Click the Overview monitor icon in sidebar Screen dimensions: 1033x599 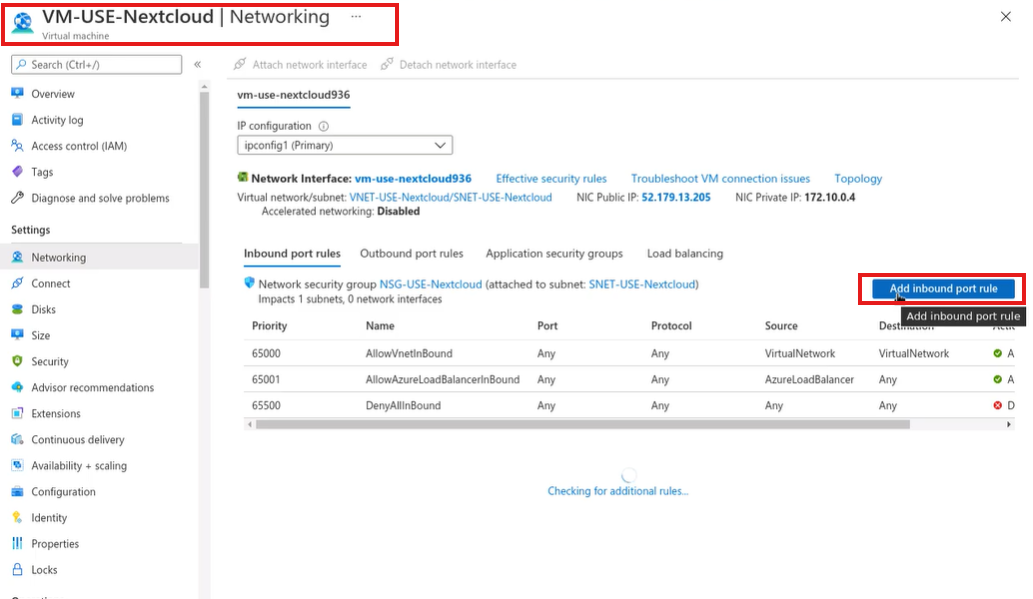click(18, 94)
